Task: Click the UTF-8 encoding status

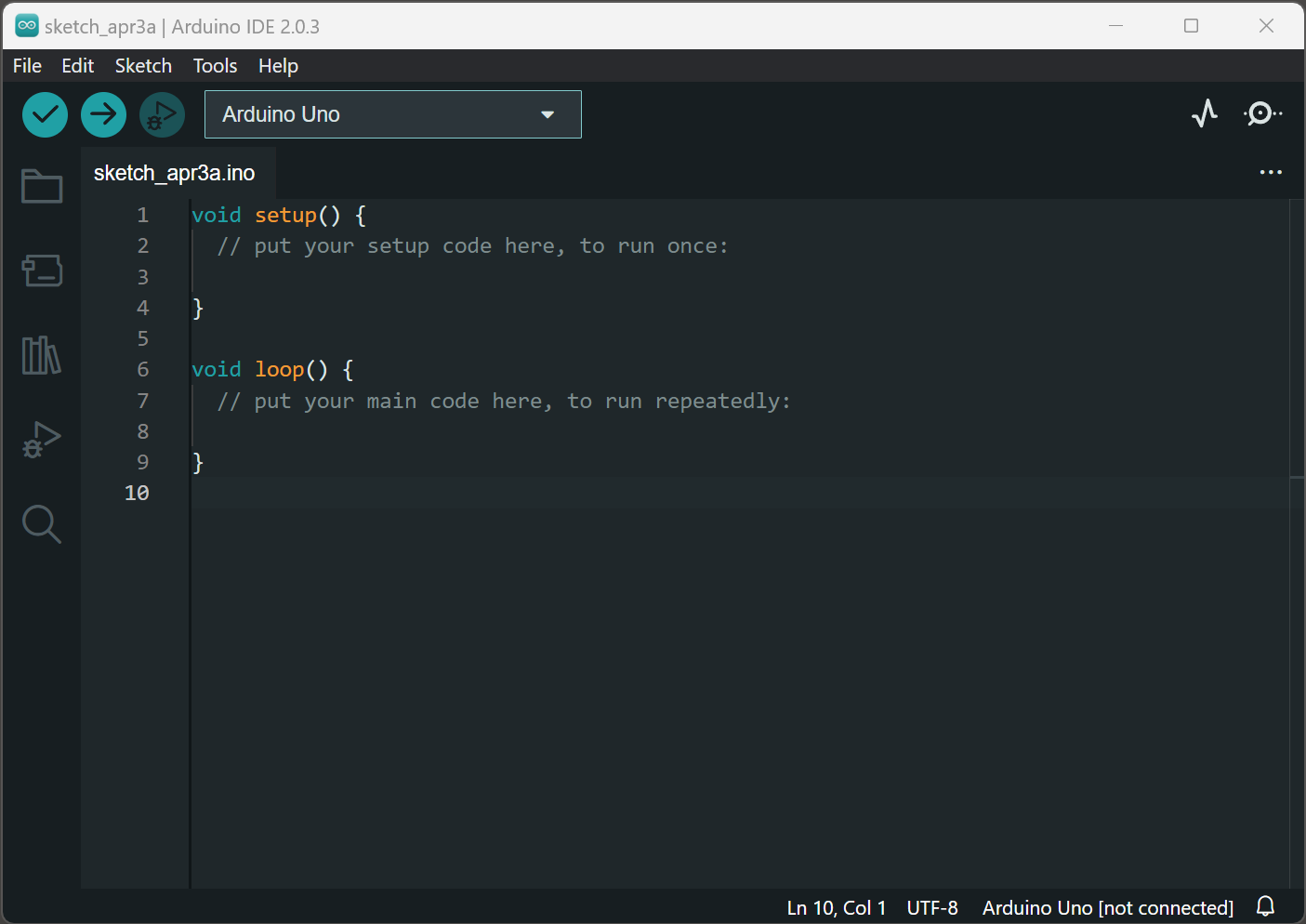Action: tap(932, 908)
